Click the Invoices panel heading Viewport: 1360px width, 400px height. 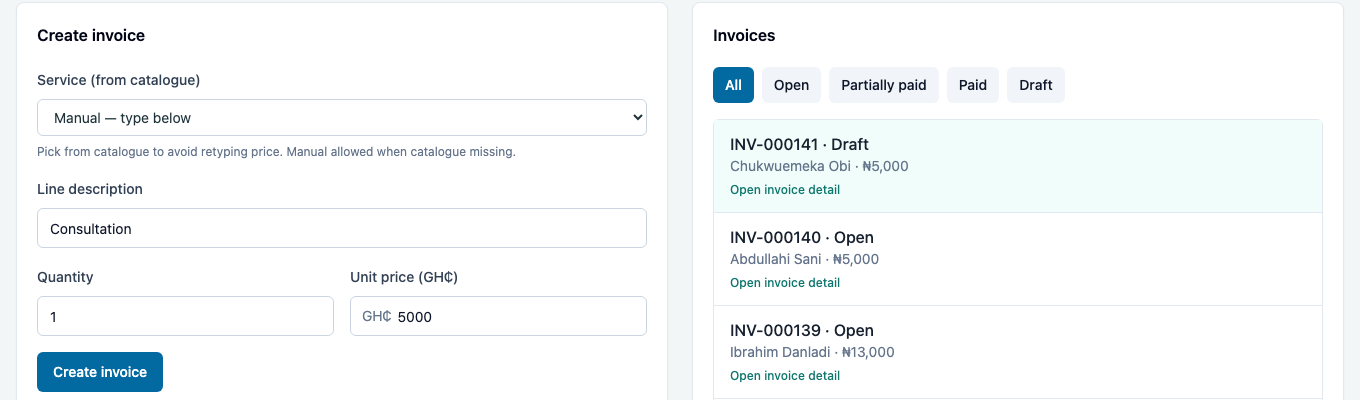[x=744, y=35]
